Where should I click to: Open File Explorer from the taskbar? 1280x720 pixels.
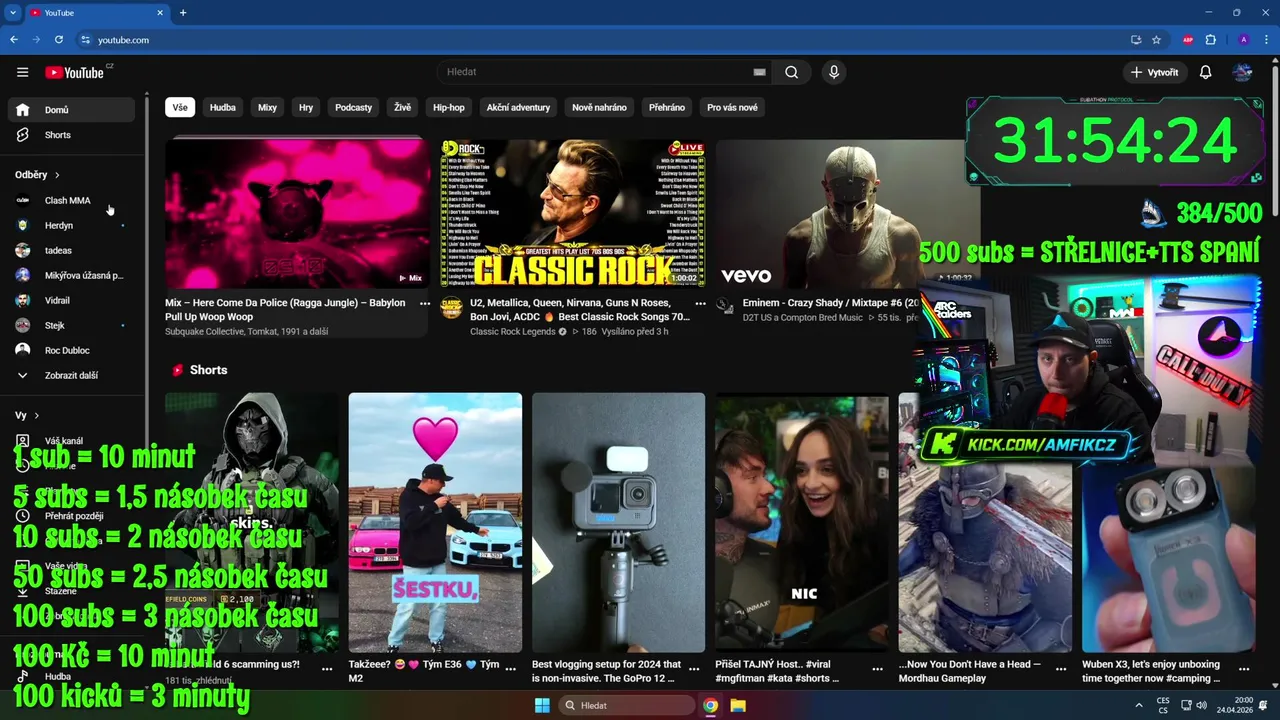click(x=738, y=705)
